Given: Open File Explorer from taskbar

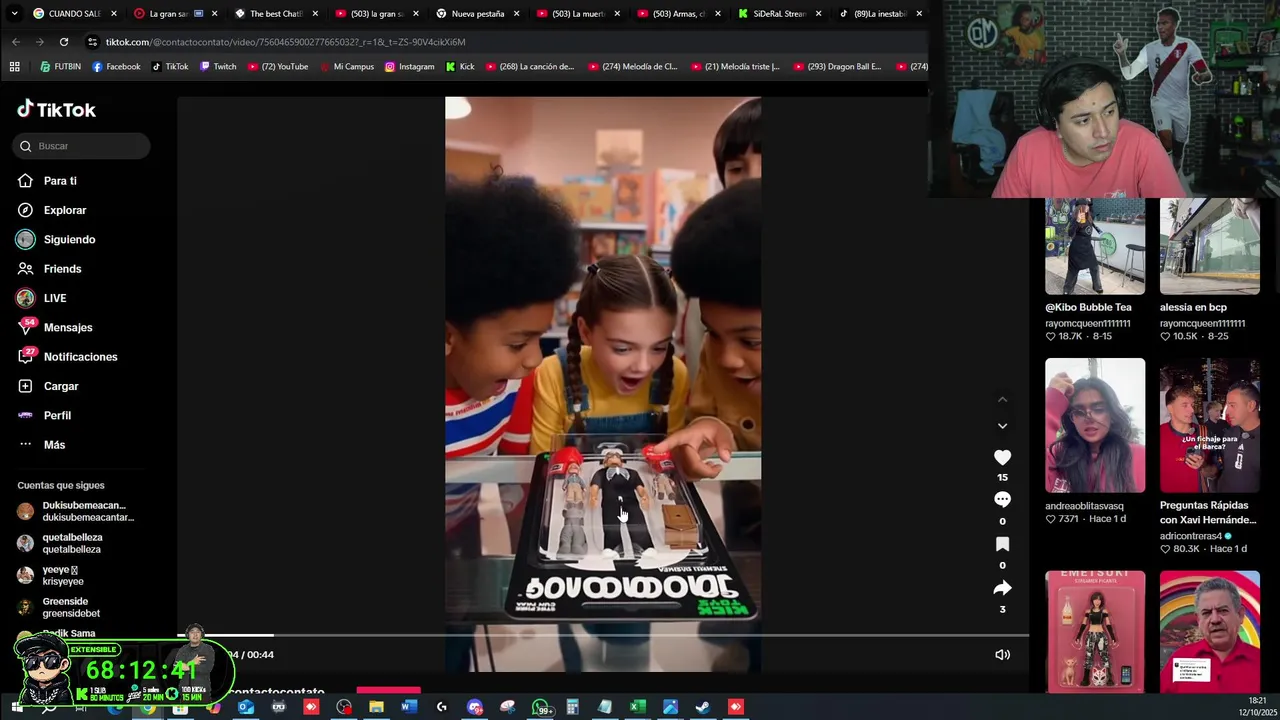Looking at the screenshot, I should click(376, 707).
